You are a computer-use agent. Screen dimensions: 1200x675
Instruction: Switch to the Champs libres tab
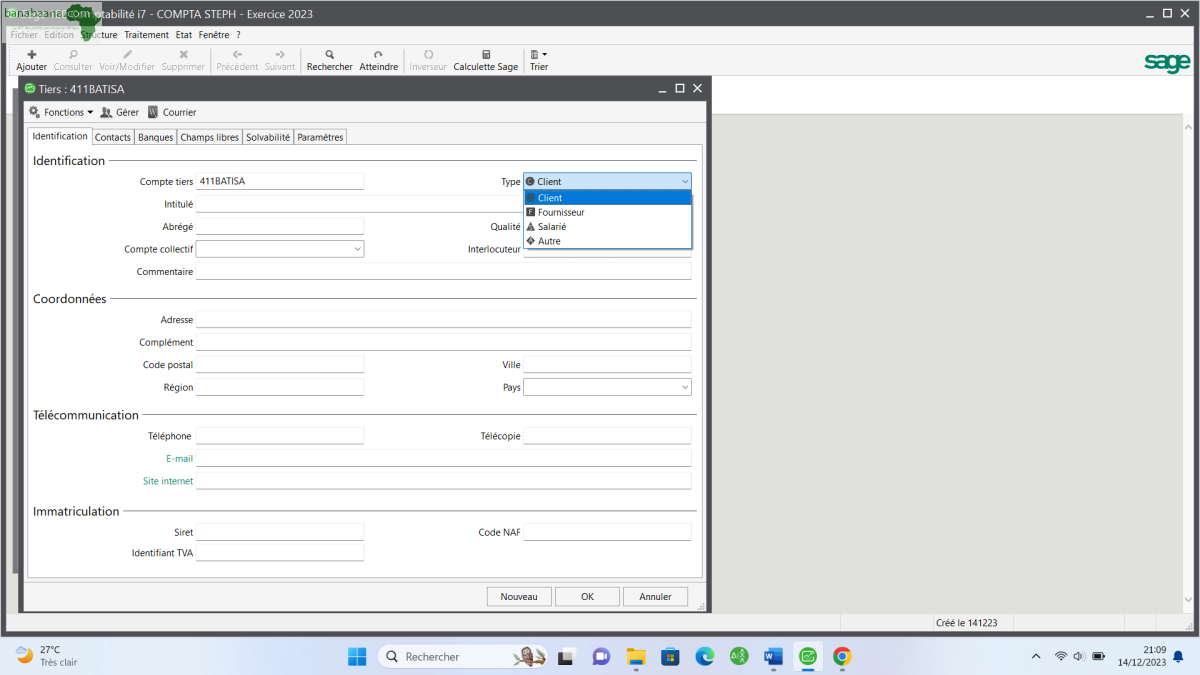[x=210, y=137]
